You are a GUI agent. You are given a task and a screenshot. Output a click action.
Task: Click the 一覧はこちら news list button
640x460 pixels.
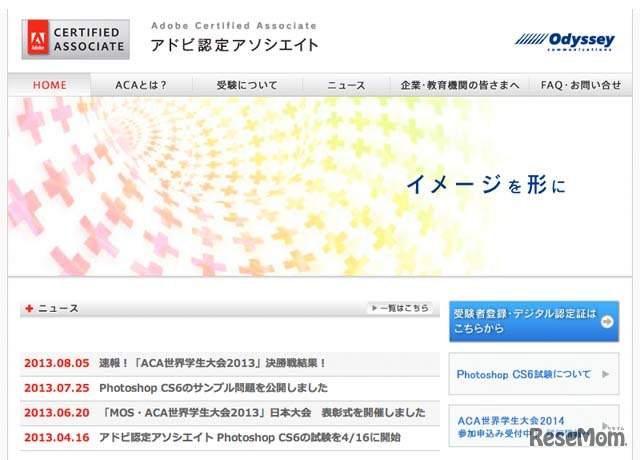click(400, 308)
